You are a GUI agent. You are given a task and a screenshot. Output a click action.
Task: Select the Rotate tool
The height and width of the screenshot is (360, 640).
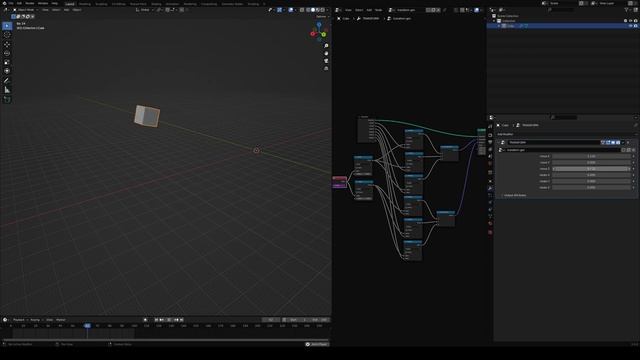click(x=7, y=53)
